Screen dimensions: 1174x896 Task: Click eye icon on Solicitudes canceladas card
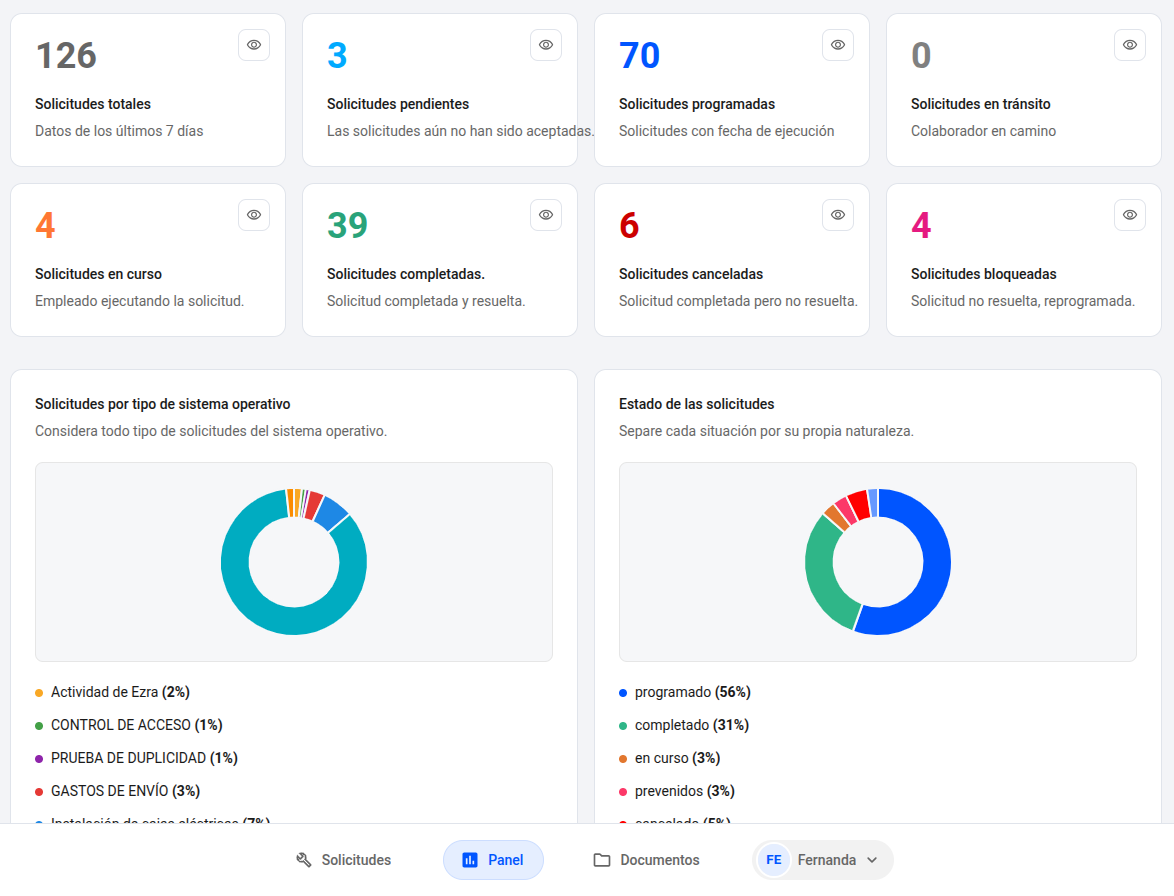point(838,215)
